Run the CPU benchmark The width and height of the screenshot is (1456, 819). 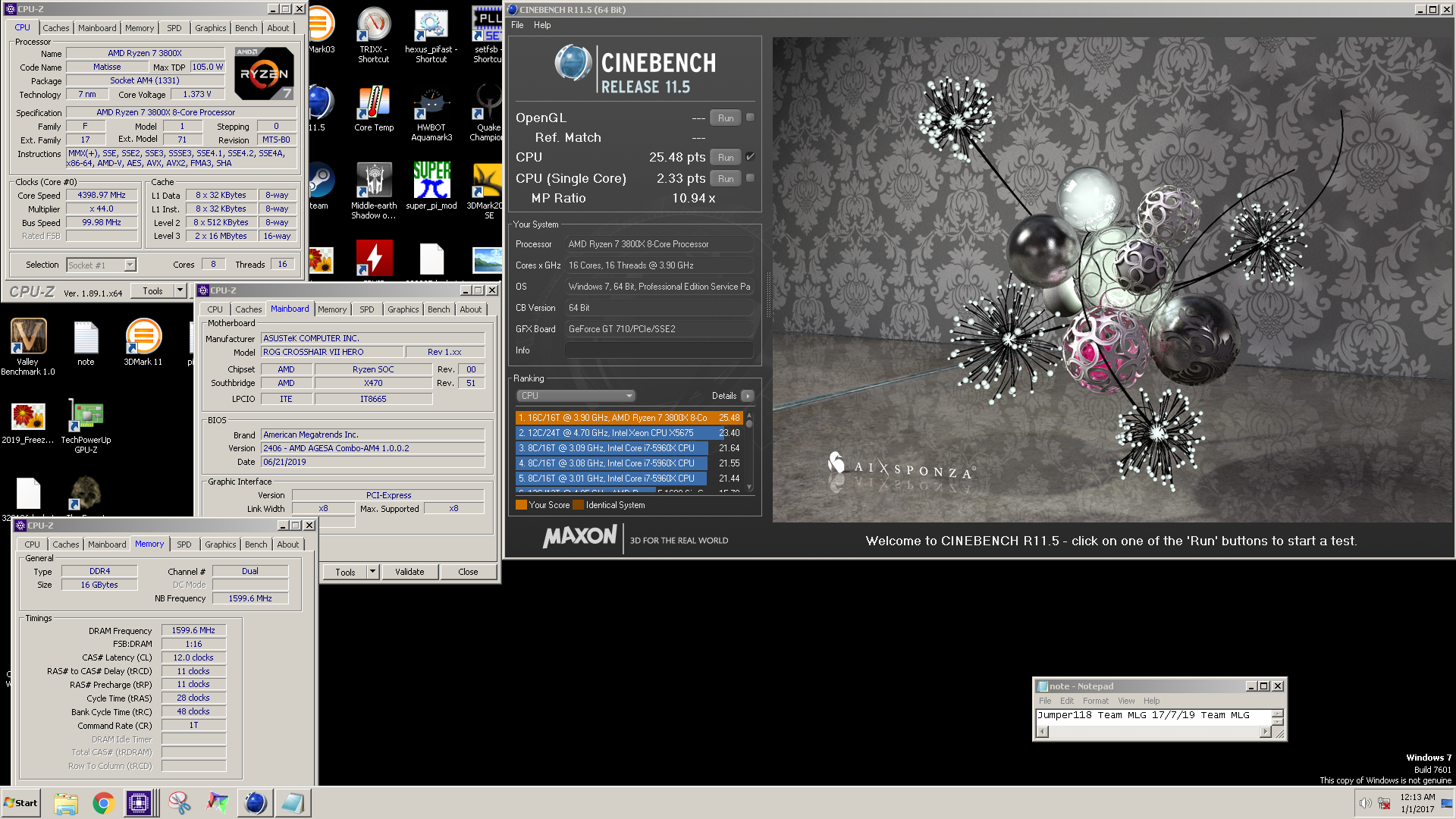pos(726,157)
